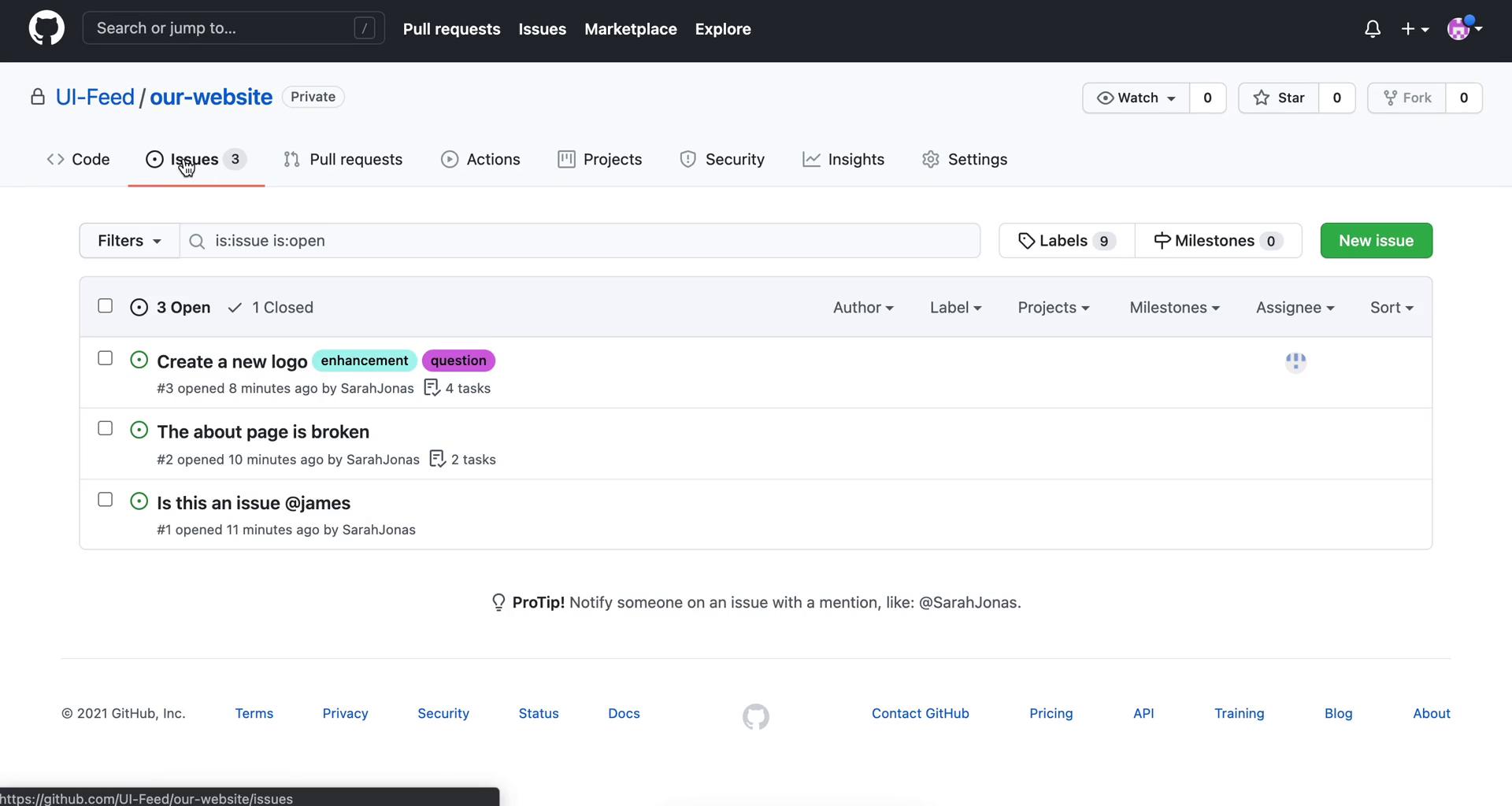
Task: Switch to the repository Pull requests tab
Action: pos(343,159)
